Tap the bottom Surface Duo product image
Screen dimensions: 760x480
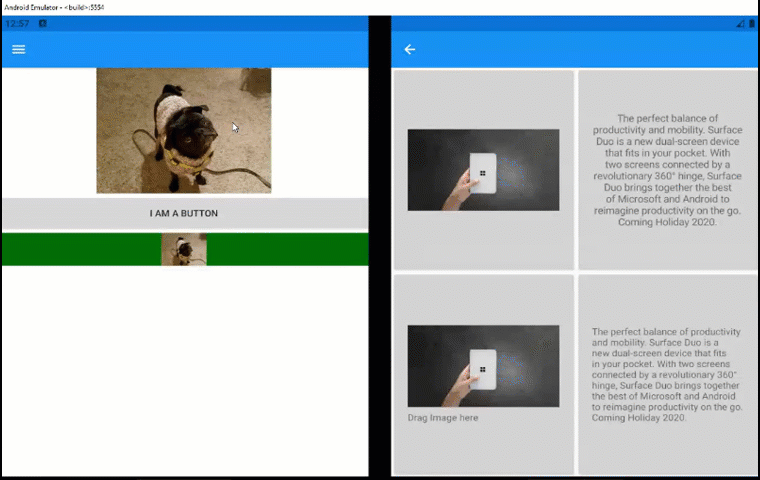[x=483, y=366]
